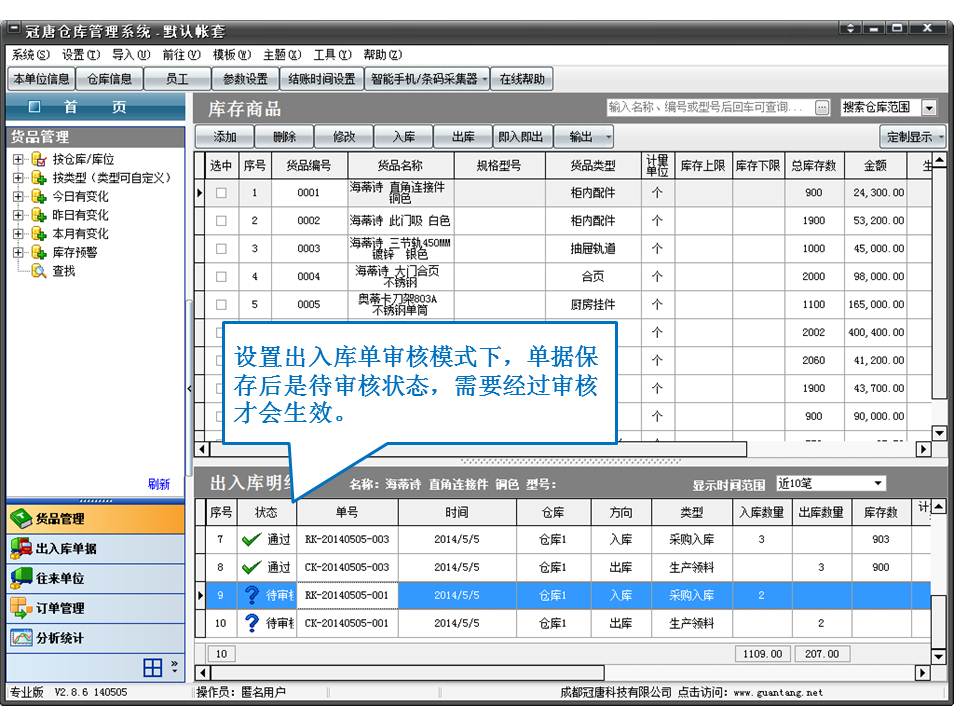This screenshot has height=720, width=960.
Task: Open the 工具 menu
Action: (x=331, y=55)
